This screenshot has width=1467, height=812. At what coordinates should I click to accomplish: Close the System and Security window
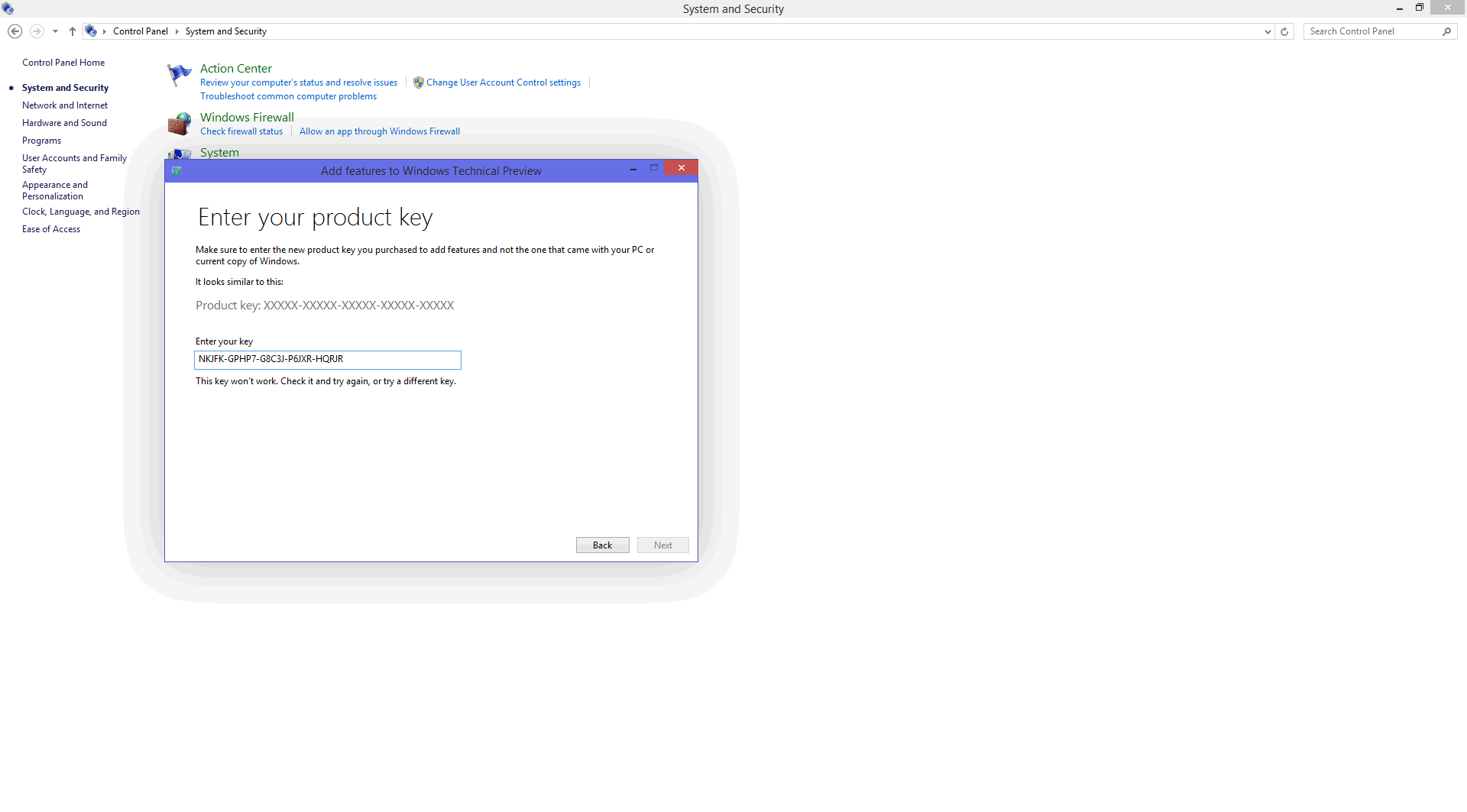[x=1448, y=8]
